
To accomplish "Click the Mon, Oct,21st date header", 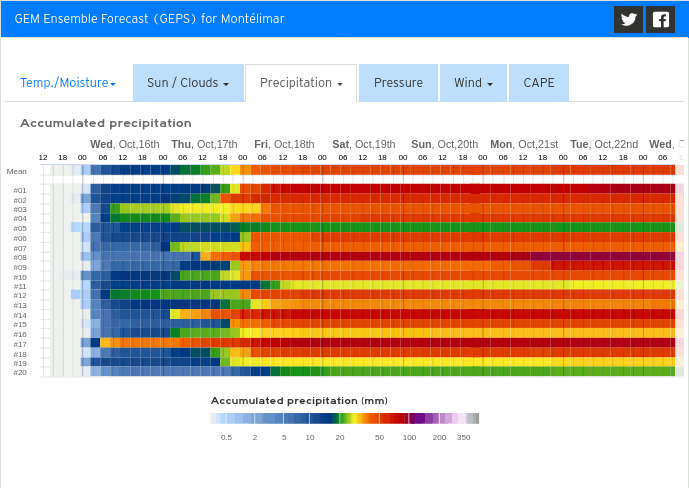I will coord(524,145).
